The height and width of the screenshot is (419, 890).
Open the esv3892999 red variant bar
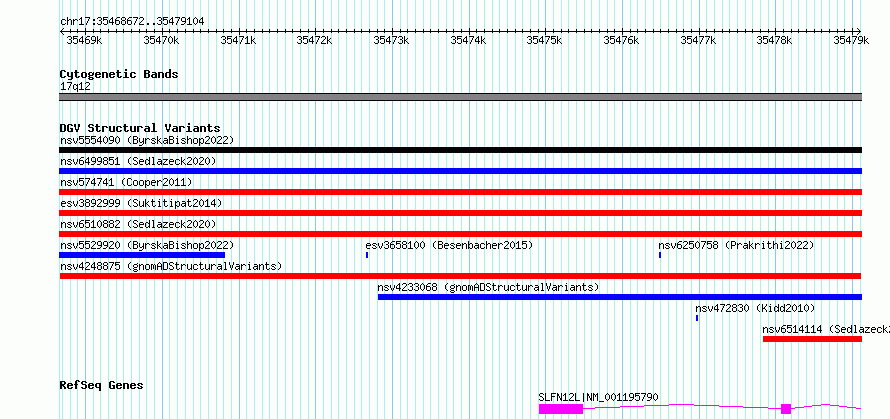coord(460,213)
